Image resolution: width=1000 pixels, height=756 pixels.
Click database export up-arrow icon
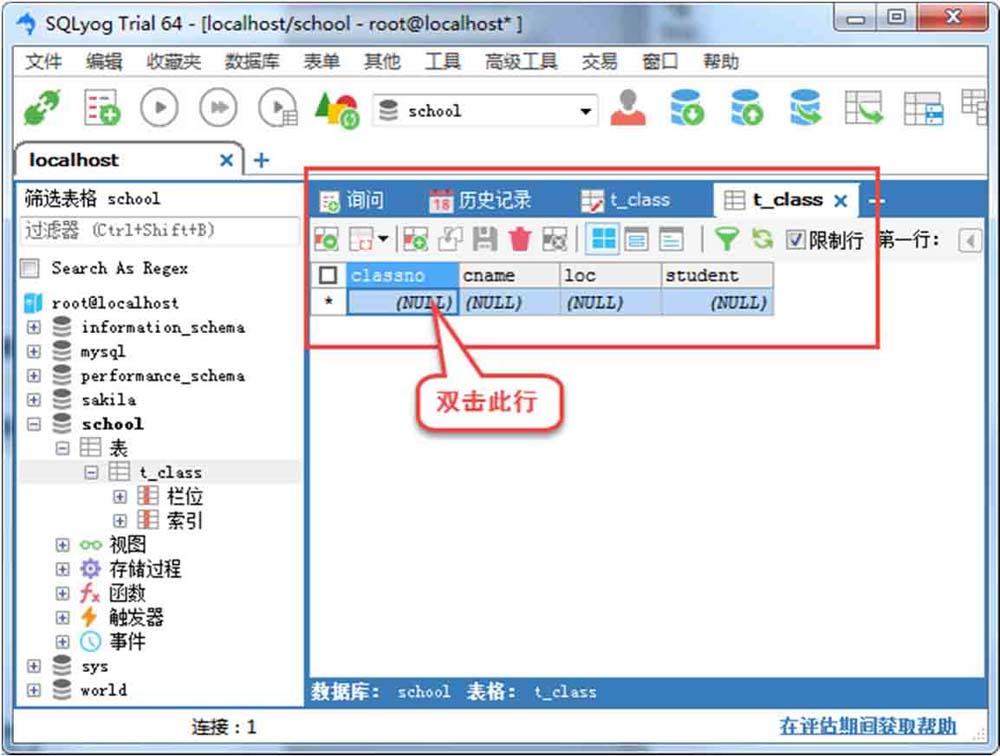coord(746,107)
